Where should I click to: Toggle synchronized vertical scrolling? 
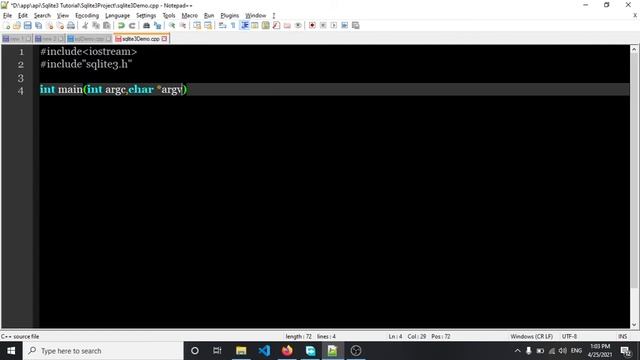pos(197,25)
